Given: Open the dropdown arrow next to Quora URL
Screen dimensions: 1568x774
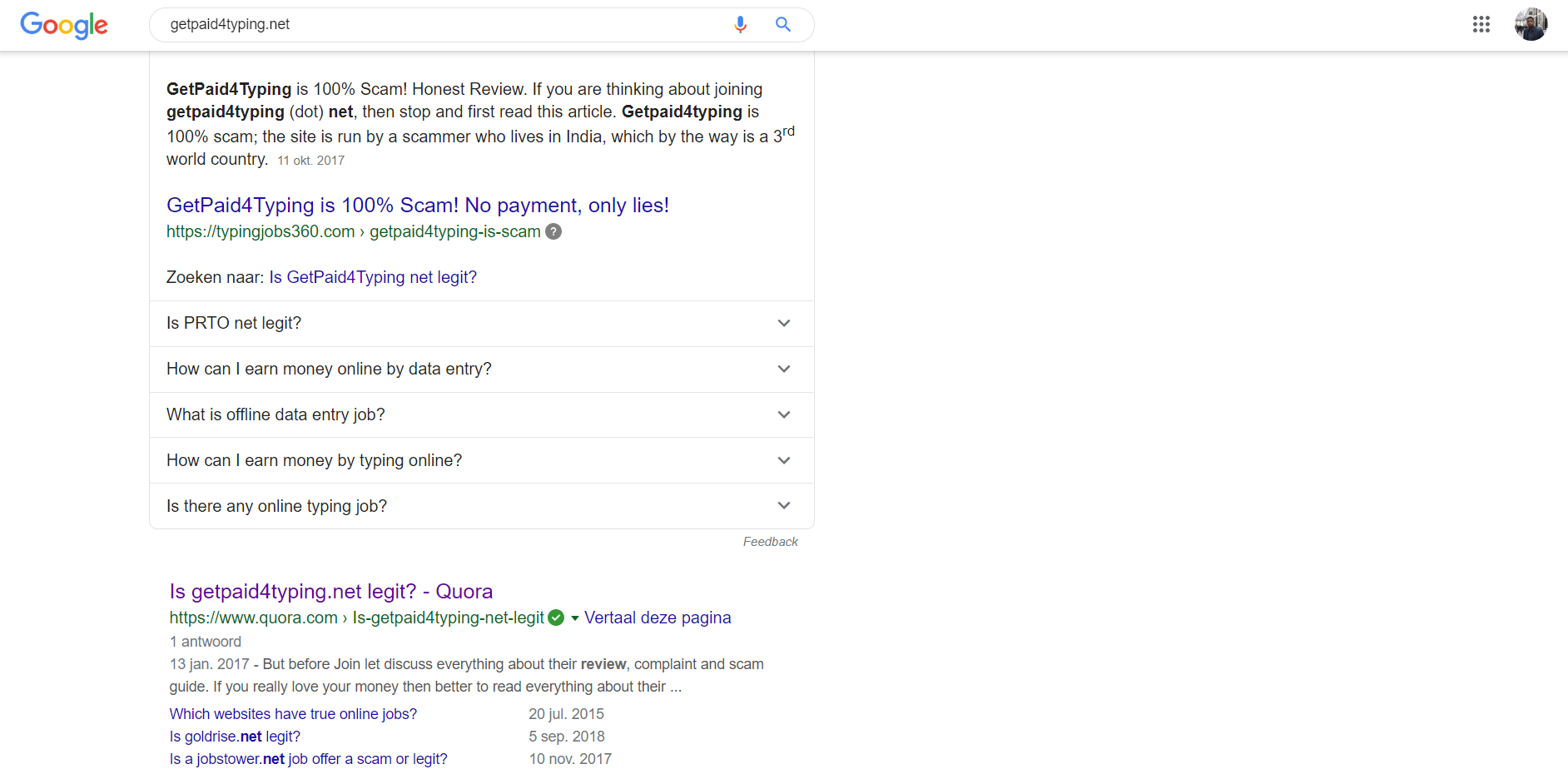Looking at the screenshot, I should 575,618.
